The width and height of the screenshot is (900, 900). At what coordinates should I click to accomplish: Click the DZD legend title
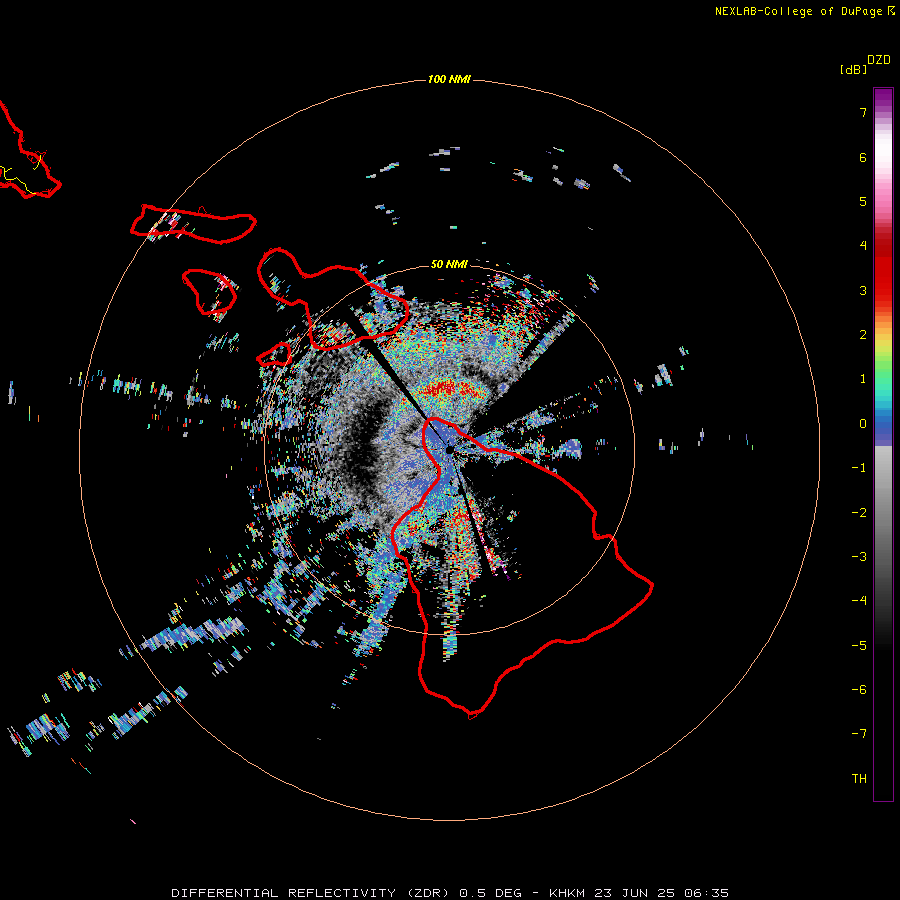click(x=879, y=60)
